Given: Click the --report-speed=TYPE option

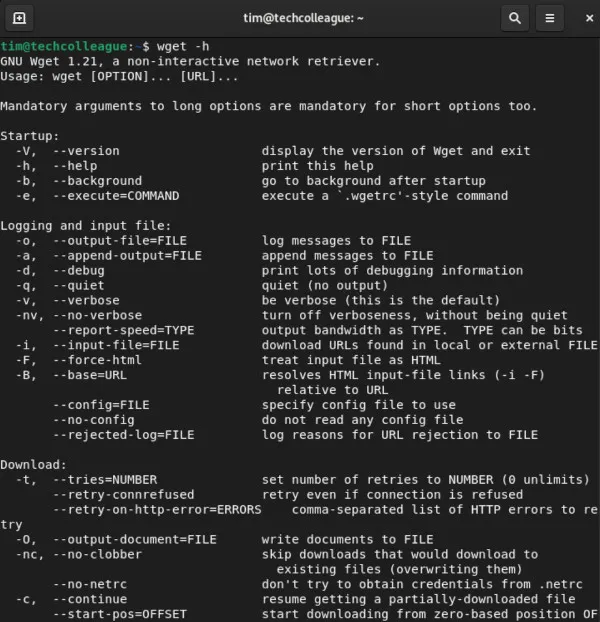Looking at the screenshot, I should tap(124, 330).
